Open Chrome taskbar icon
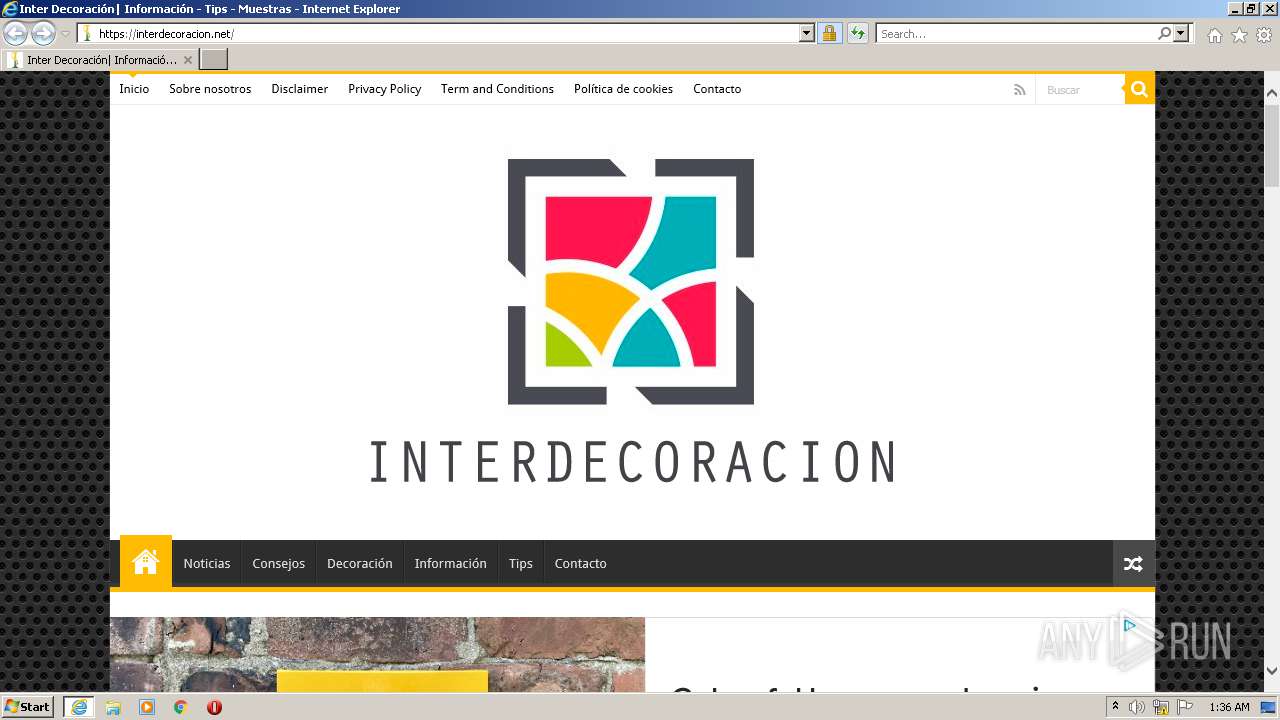 click(181, 707)
